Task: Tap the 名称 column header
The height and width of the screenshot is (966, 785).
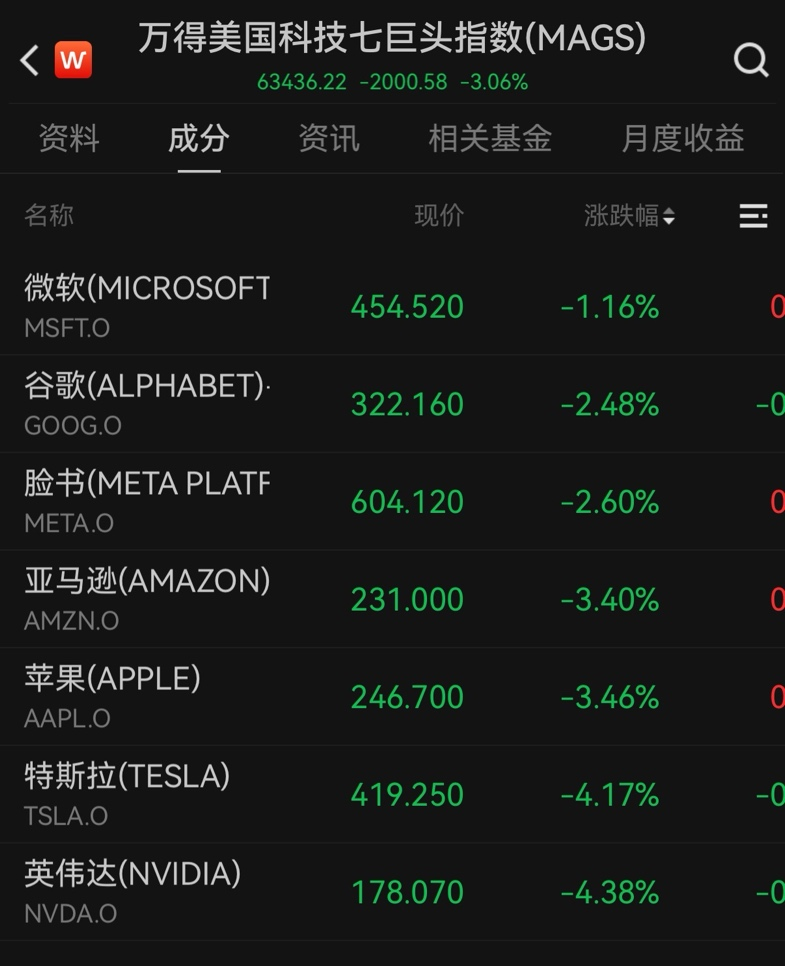Action: (x=49, y=216)
